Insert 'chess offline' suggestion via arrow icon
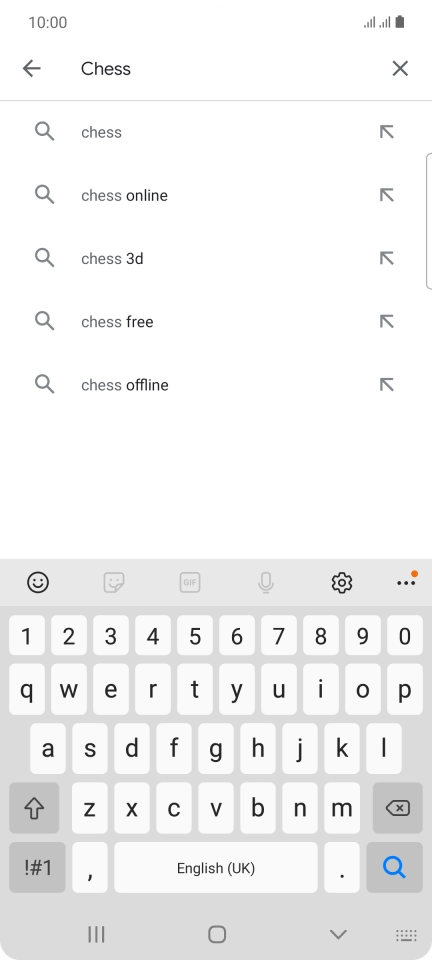 386,384
